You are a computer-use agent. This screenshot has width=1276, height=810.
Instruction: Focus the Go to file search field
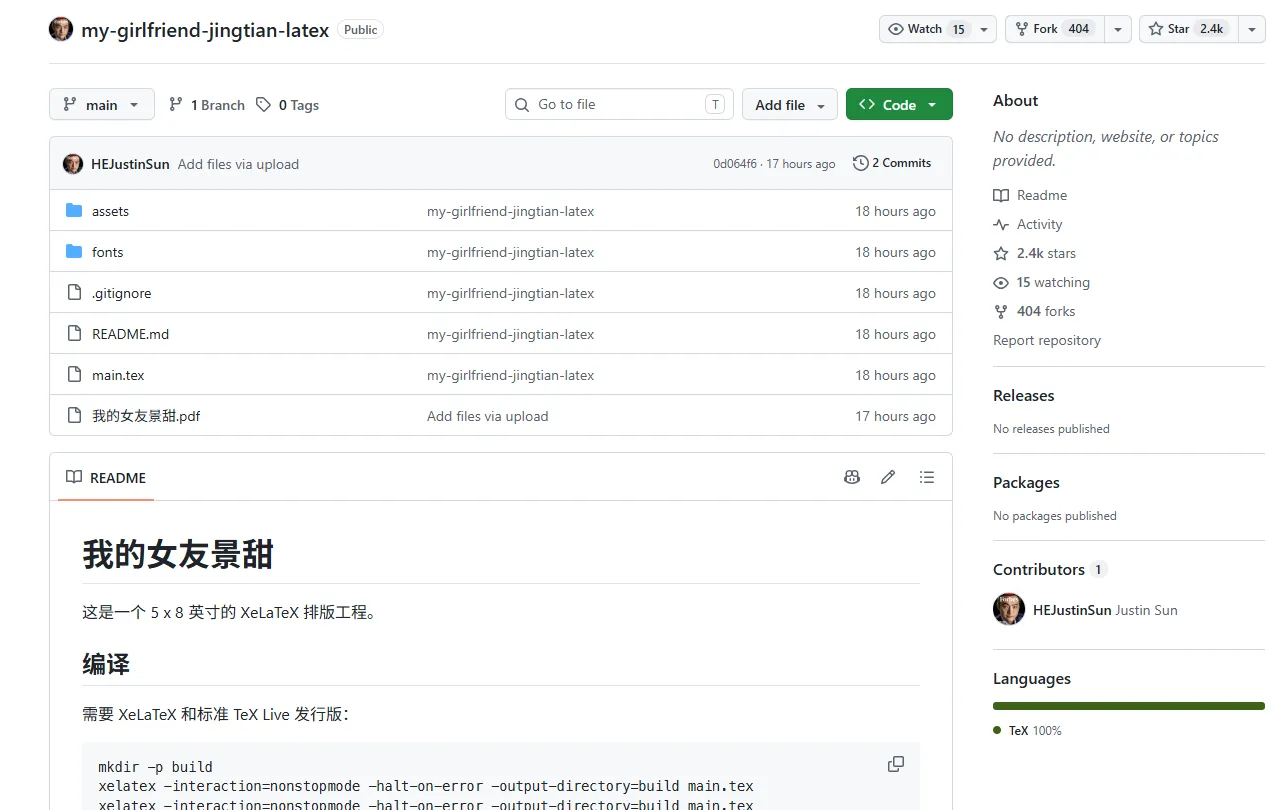619,104
